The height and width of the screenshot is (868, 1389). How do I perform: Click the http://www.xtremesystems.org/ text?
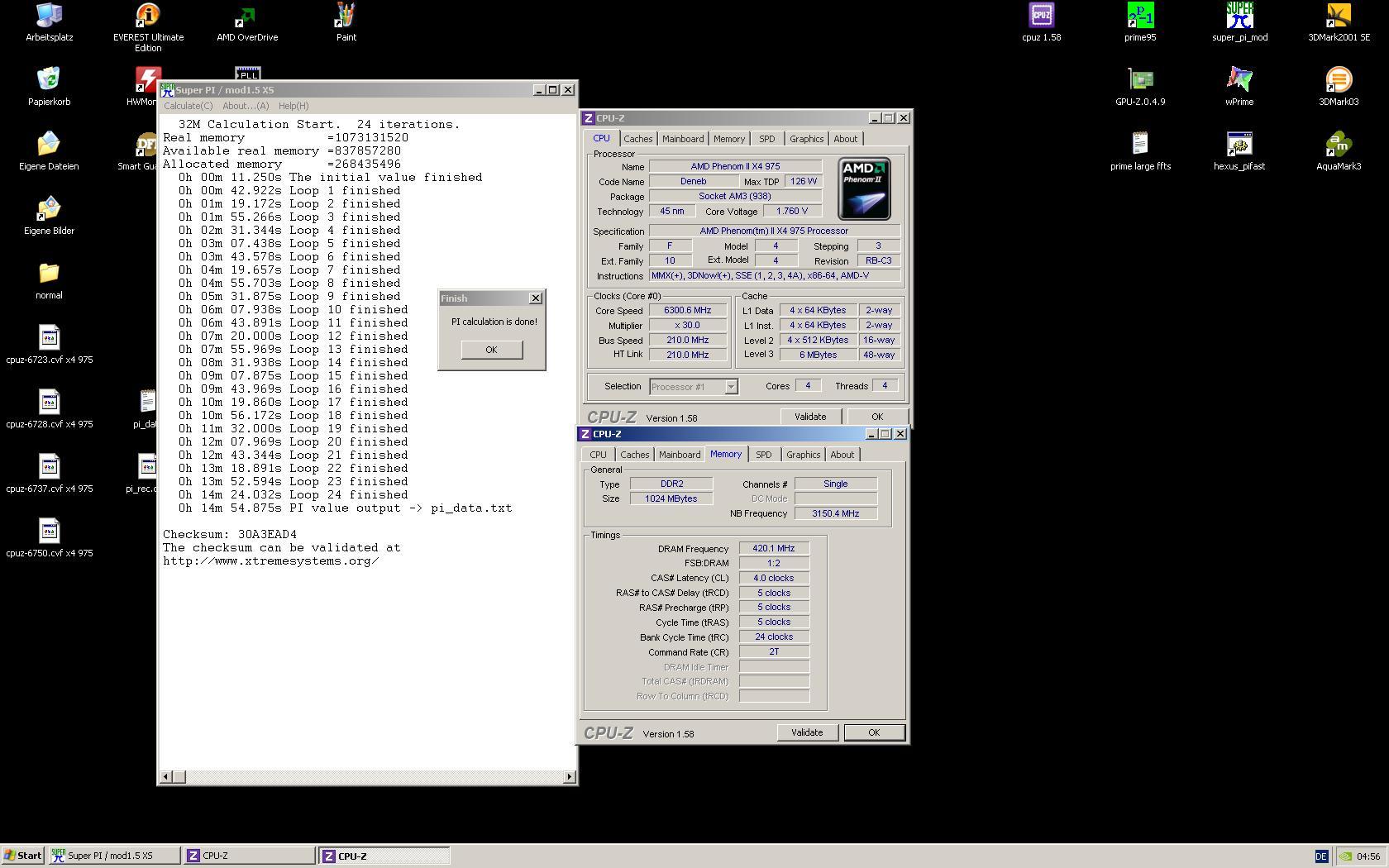(271, 561)
